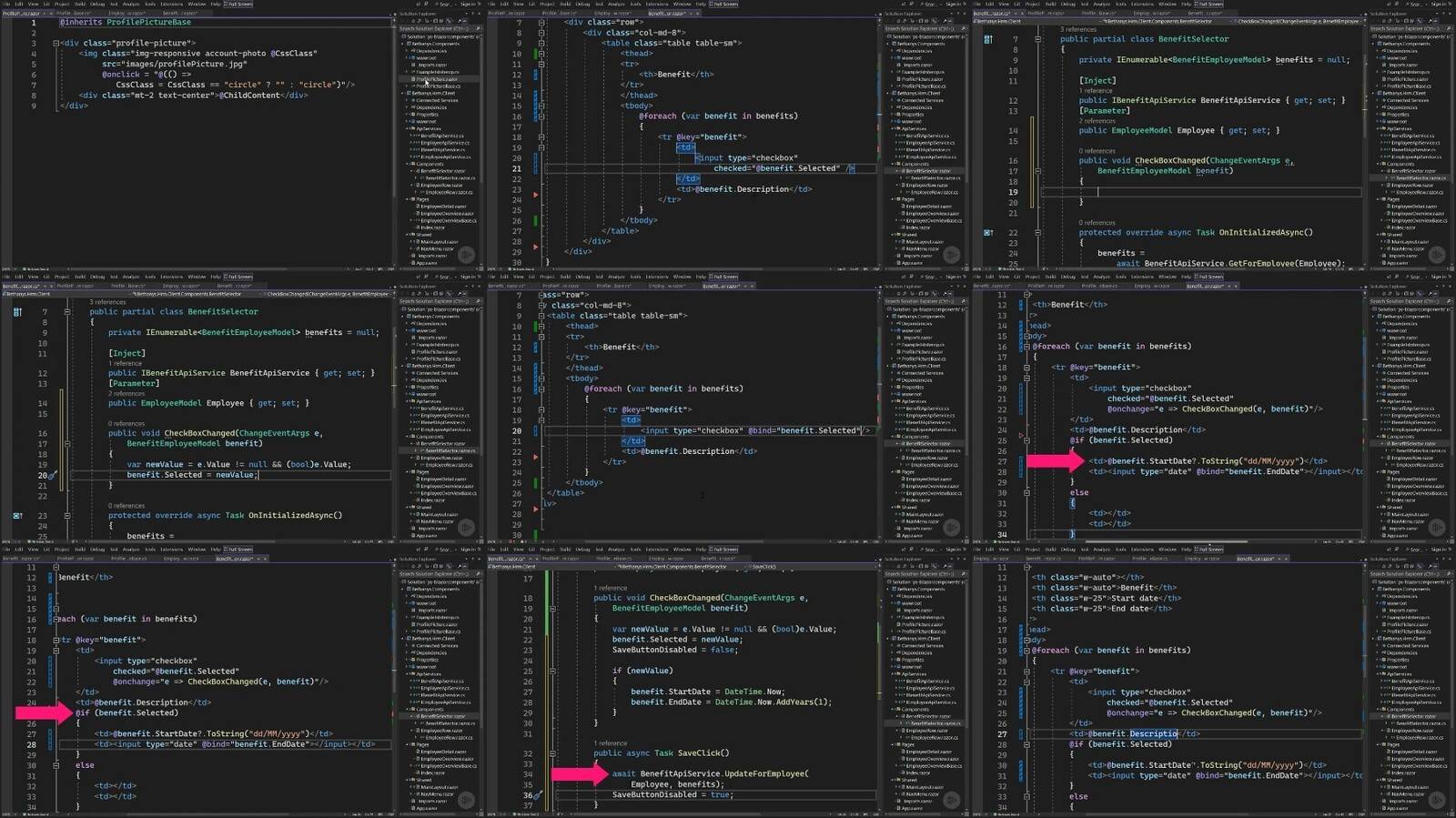
Task: Open the Bethanys.Hrm.Client project dropdown in GetForEmployee window
Action: (1036, 21)
